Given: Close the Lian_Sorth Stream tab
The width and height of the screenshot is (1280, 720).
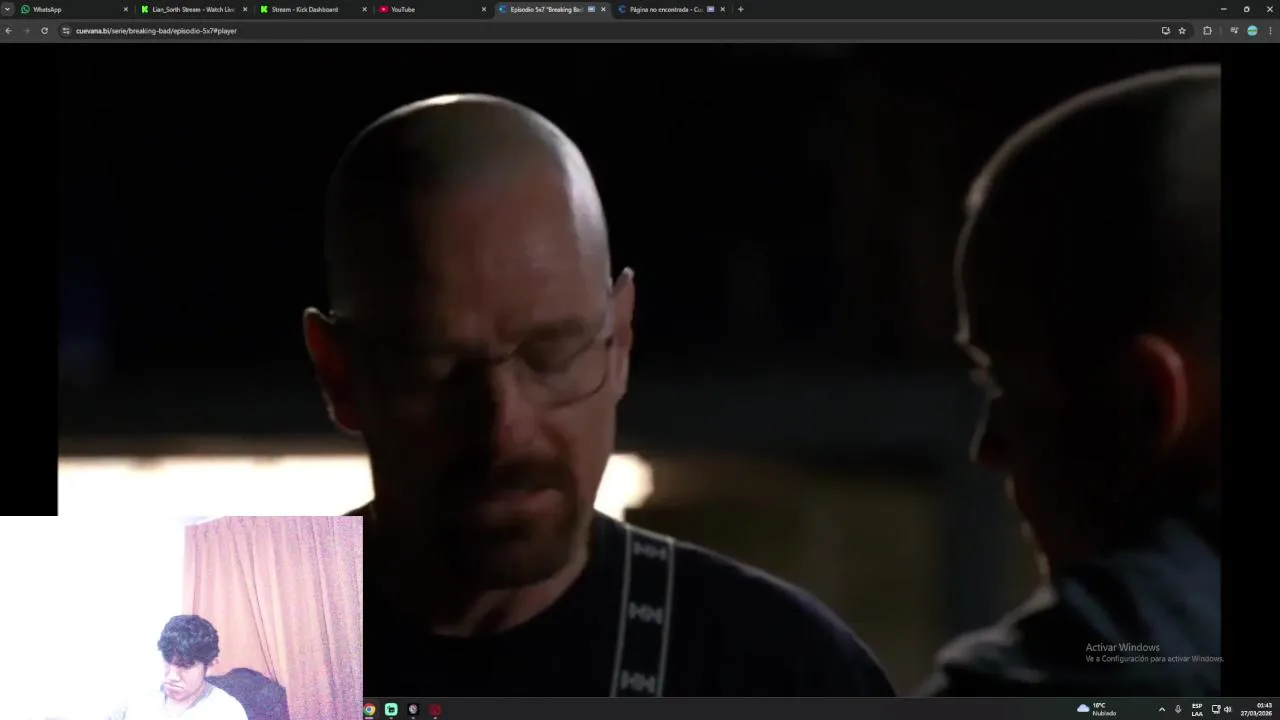Looking at the screenshot, I should pyautogui.click(x=245, y=9).
